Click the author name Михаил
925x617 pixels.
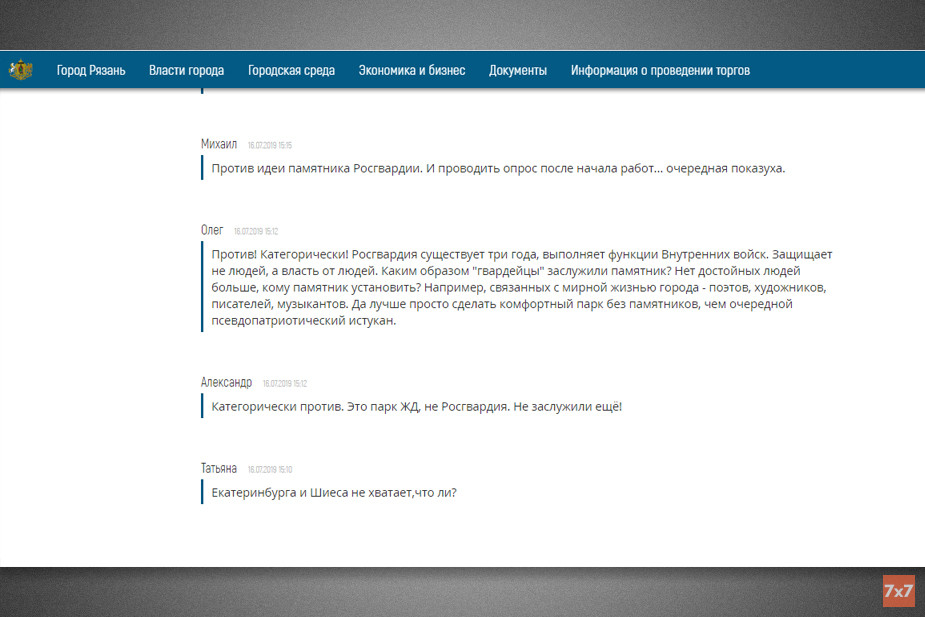[x=219, y=144]
